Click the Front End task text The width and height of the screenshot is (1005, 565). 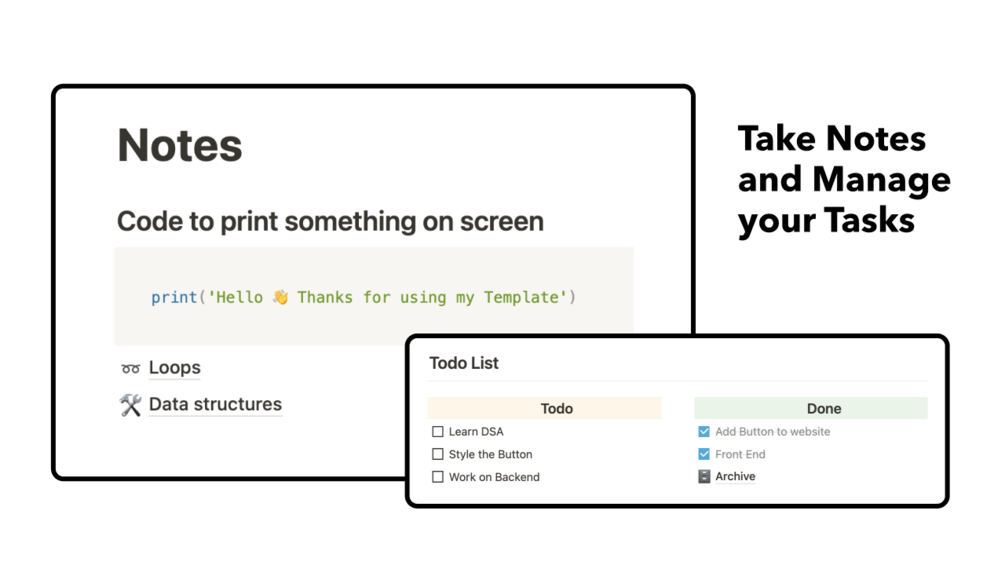(x=740, y=454)
